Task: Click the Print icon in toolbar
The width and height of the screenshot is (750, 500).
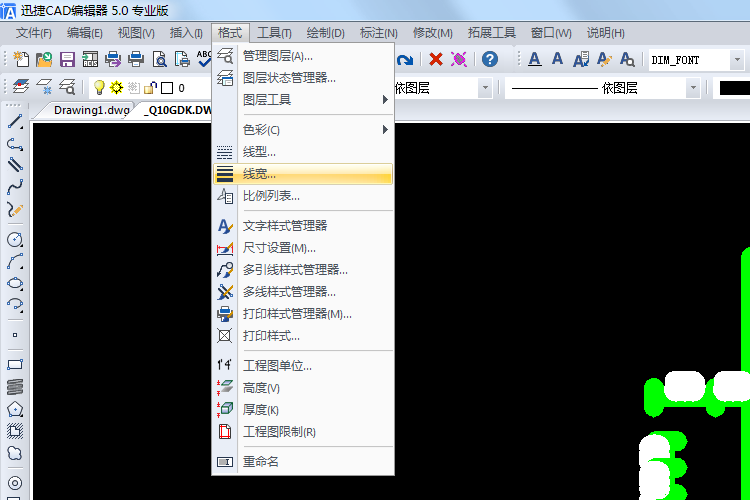Action: tap(136, 59)
